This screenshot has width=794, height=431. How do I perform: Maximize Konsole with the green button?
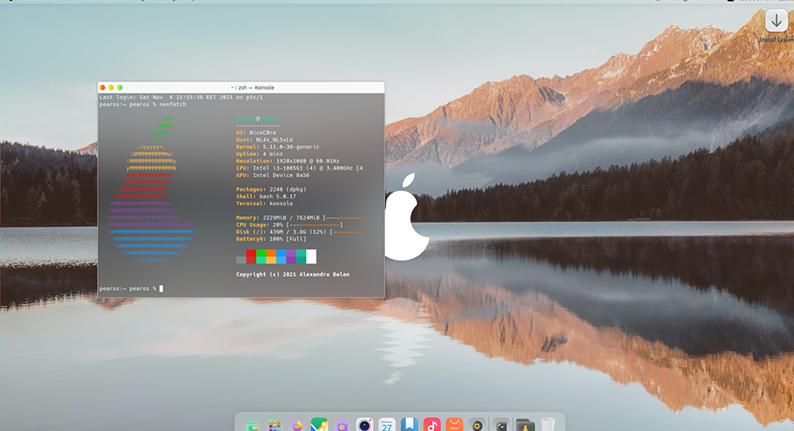[120, 88]
